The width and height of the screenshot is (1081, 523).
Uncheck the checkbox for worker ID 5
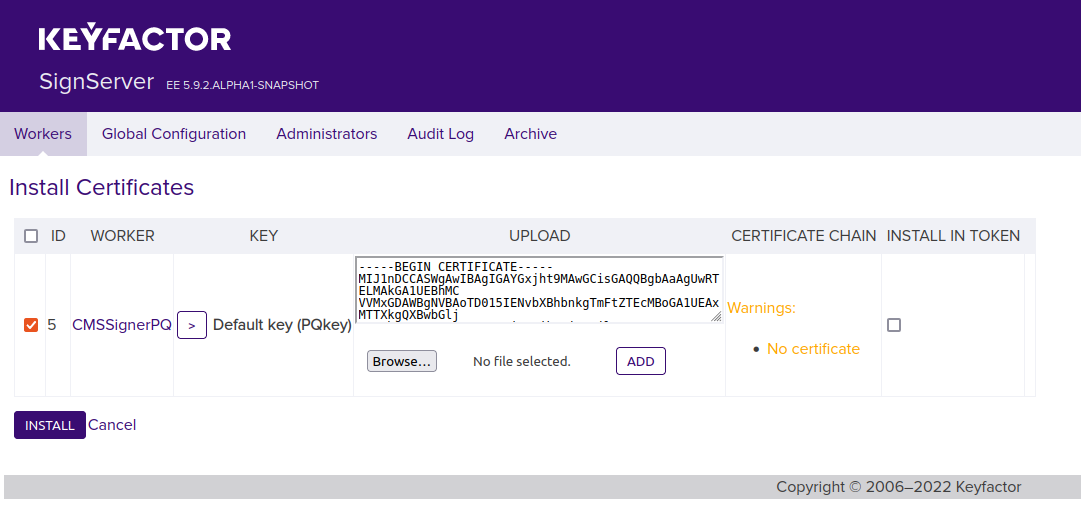click(x=31, y=325)
